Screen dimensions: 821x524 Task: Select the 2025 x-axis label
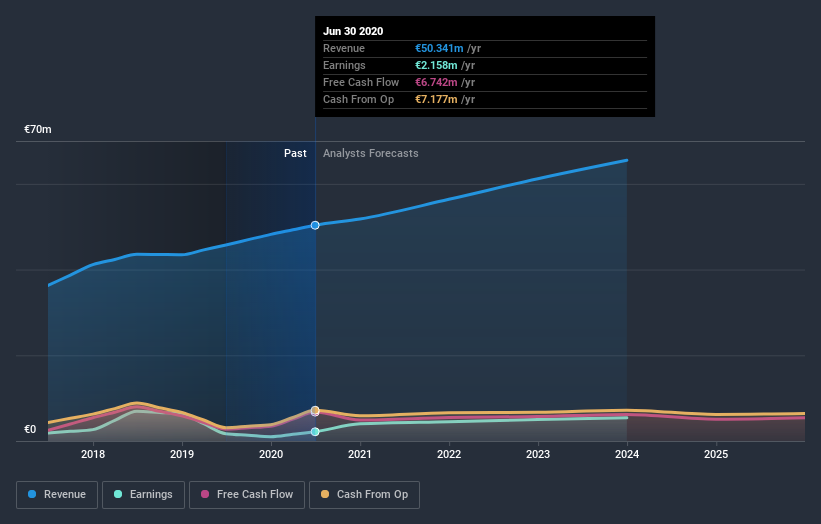pos(716,454)
